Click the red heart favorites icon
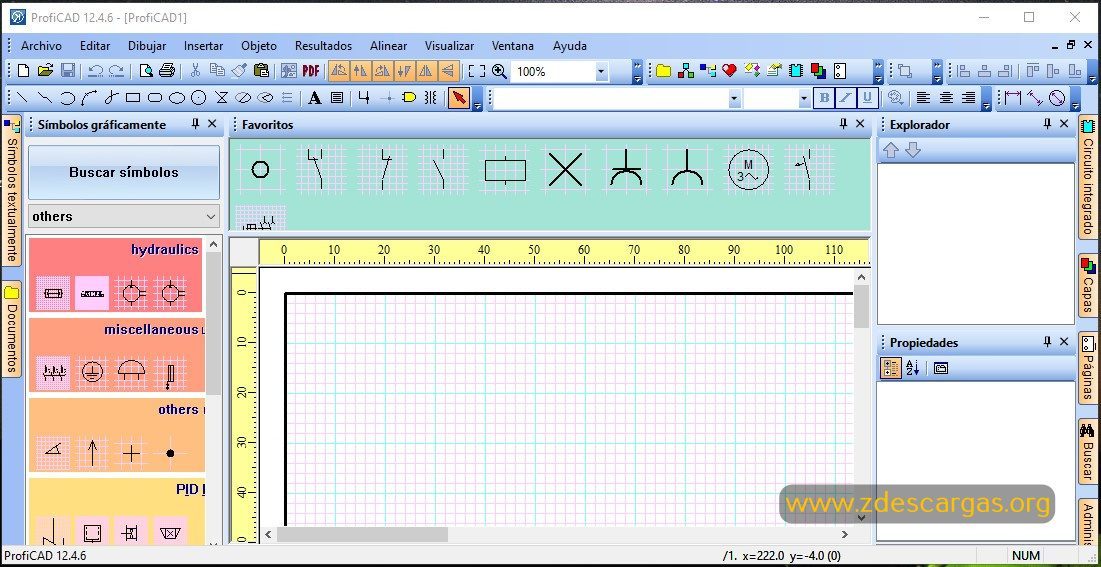 729,71
